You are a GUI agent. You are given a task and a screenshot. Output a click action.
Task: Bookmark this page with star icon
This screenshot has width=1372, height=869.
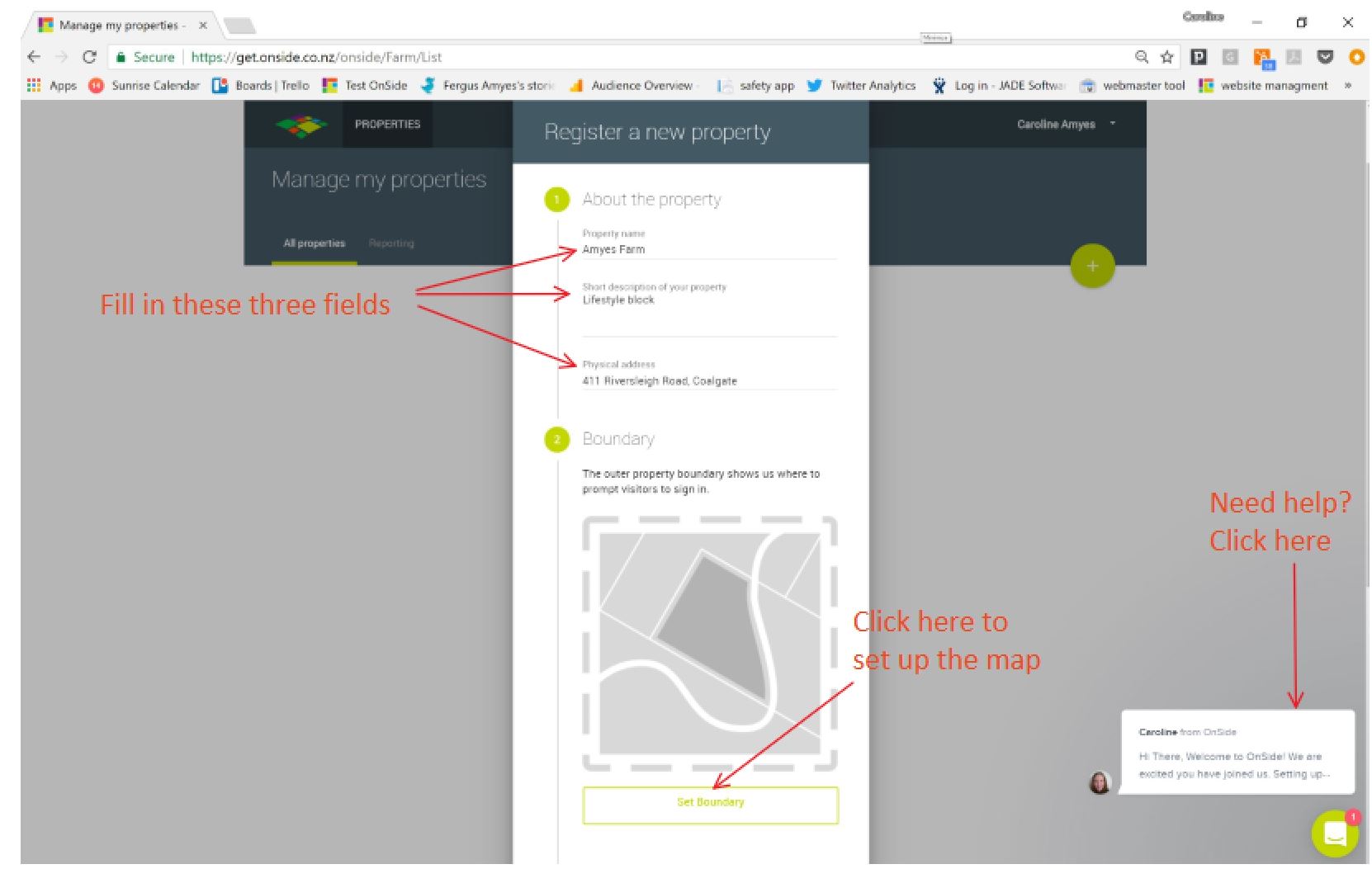point(1166,57)
